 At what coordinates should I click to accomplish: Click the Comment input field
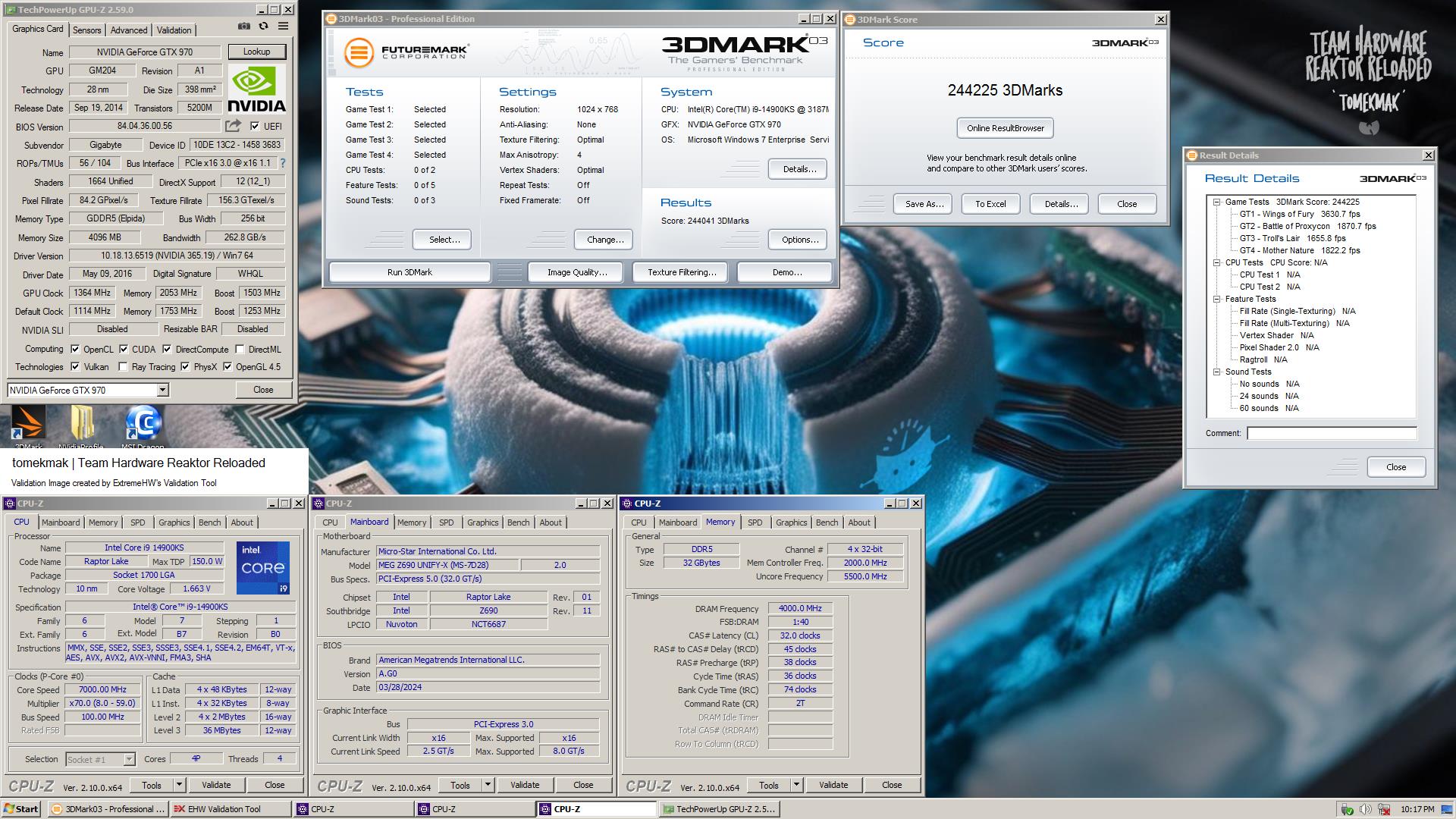[1332, 433]
